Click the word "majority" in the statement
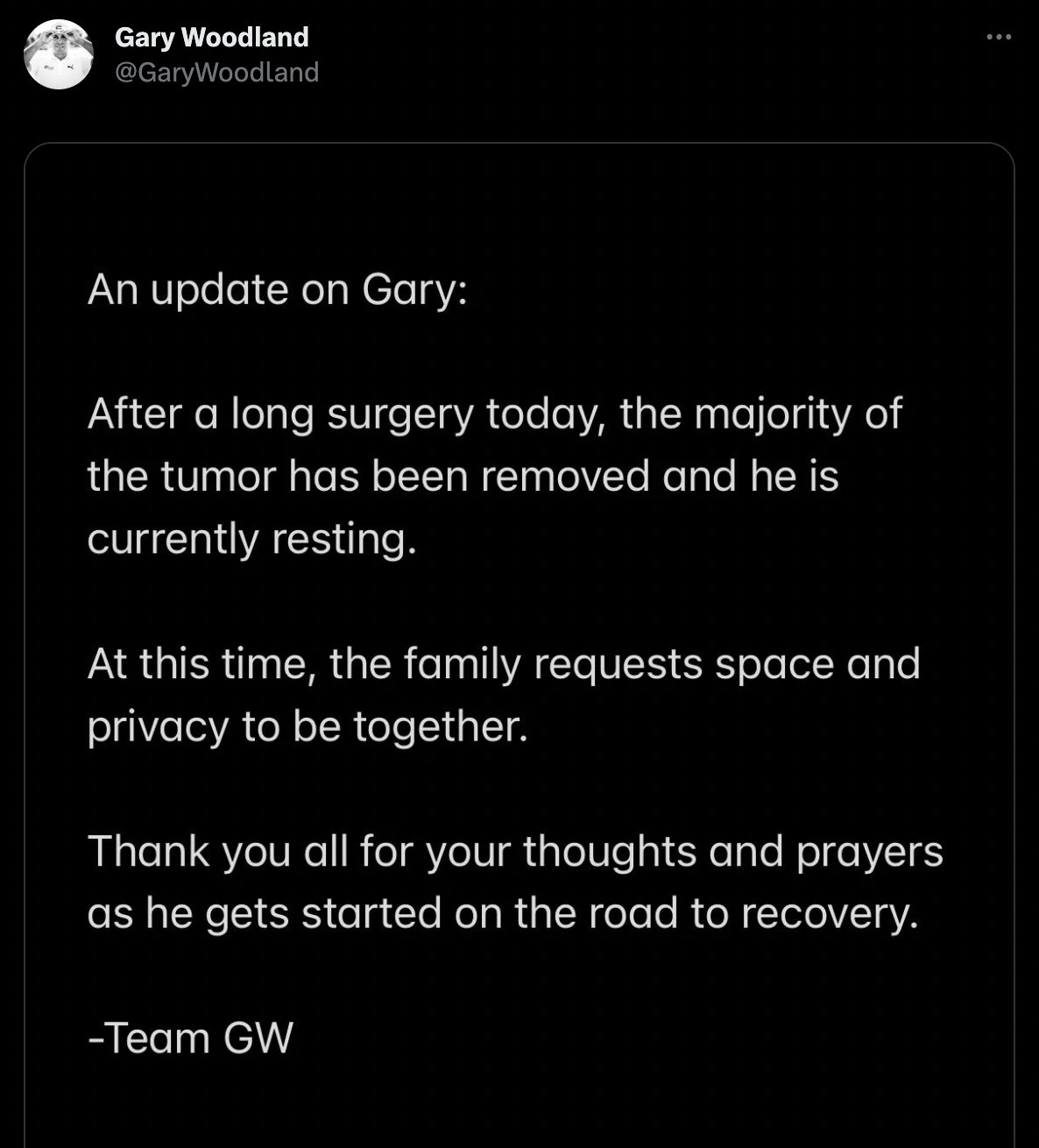Viewport: 1039px width, 1148px height. click(773, 414)
